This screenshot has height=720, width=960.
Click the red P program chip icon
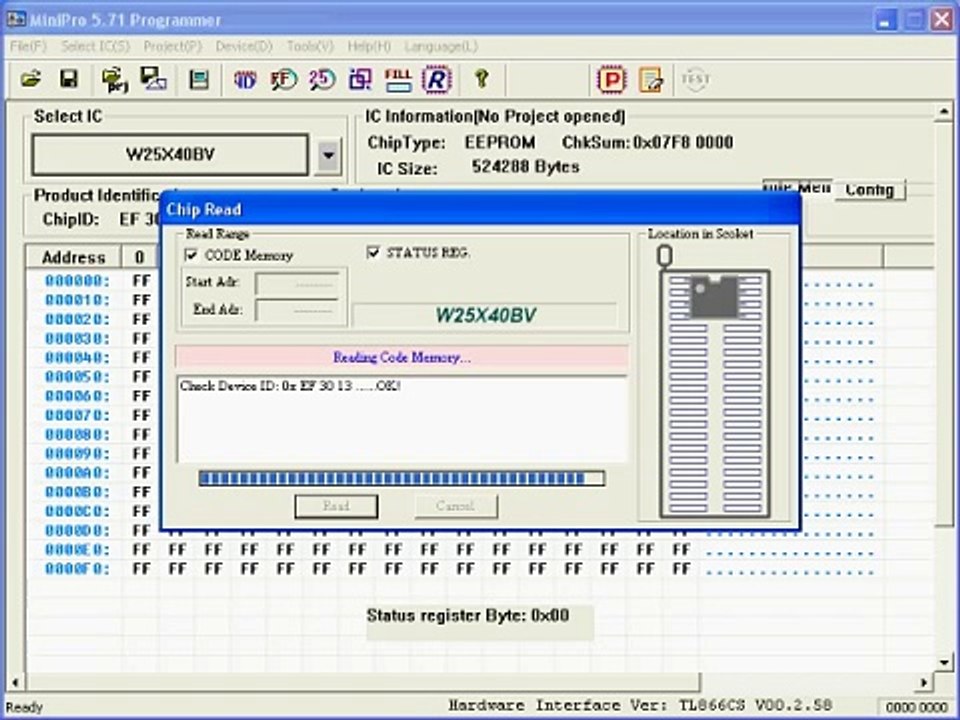point(611,80)
